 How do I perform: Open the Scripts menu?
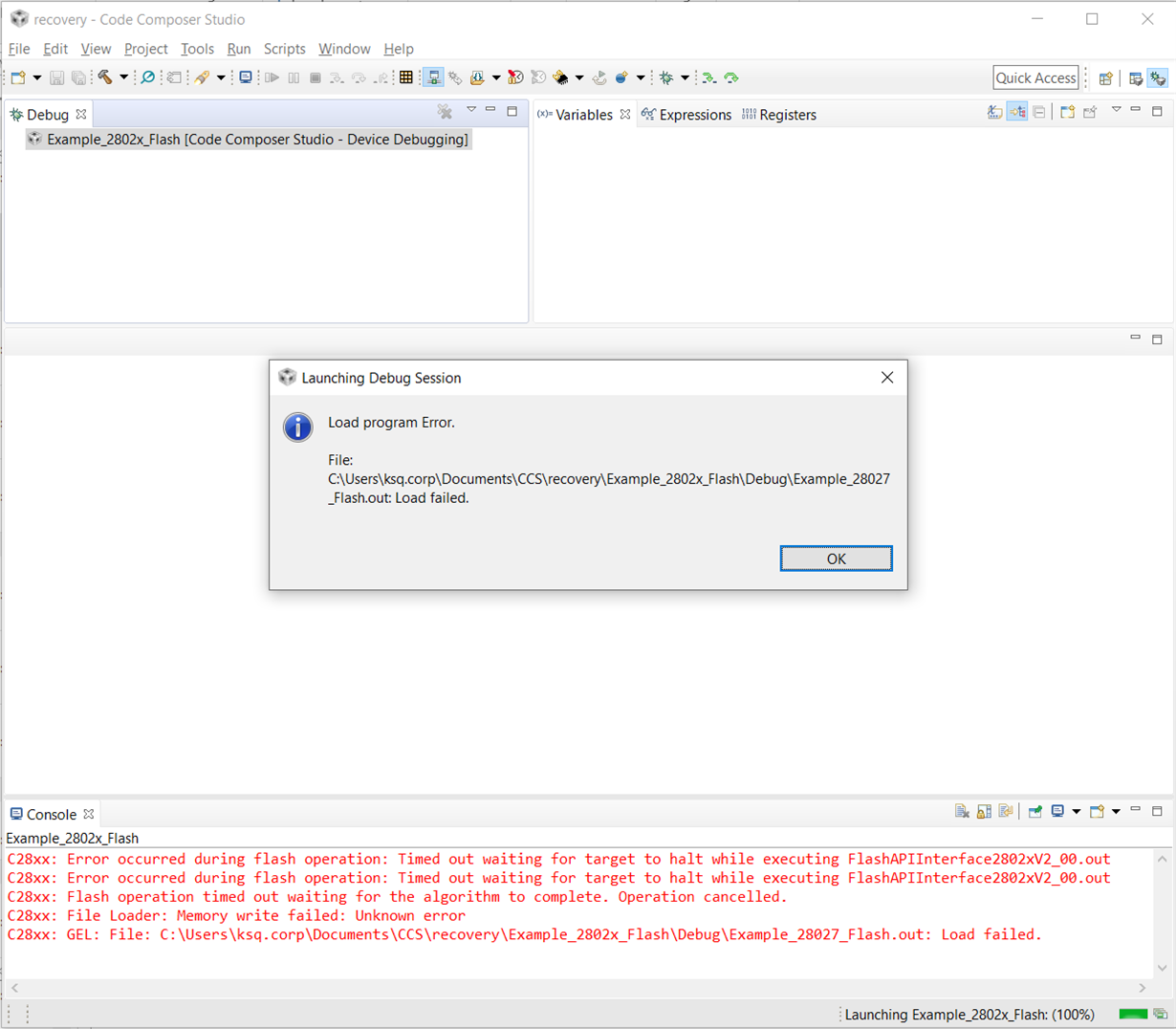[284, 49]
